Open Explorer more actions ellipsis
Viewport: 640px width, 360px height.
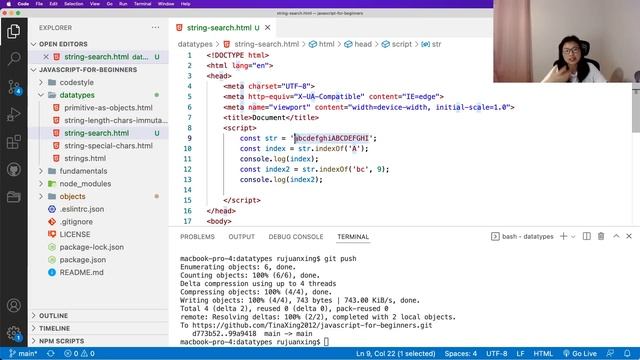click(x=156, y=27)
